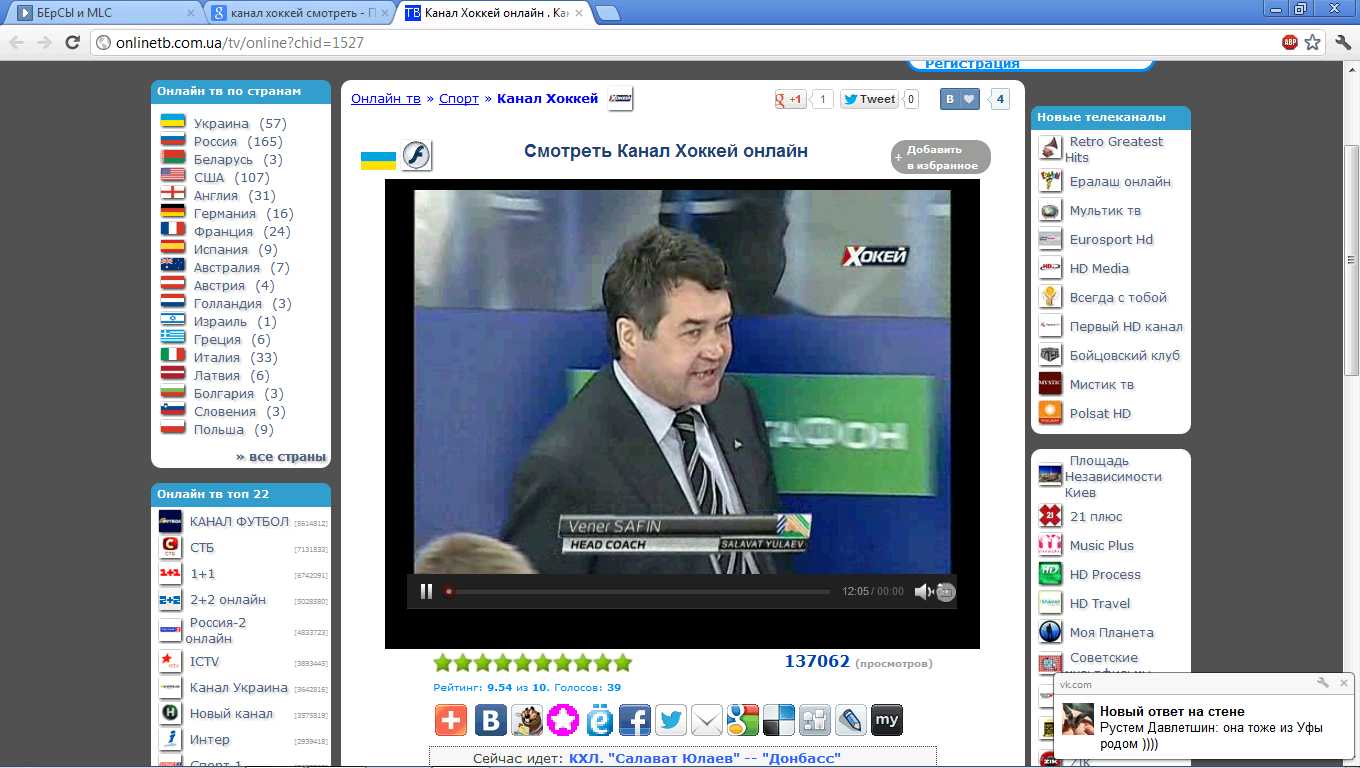Toggle fullscreen button in video player
The width and height of the screenshot is (1360, 768).
click(946, 592)
